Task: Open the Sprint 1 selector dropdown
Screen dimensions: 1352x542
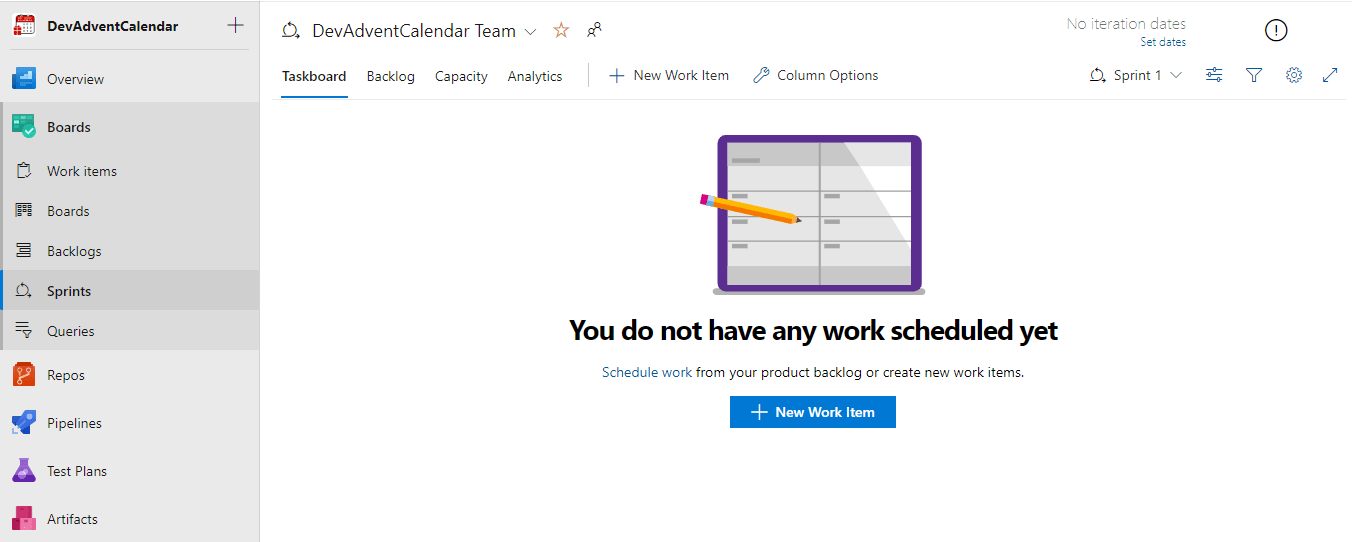Action: click(x=1136, y=75)
